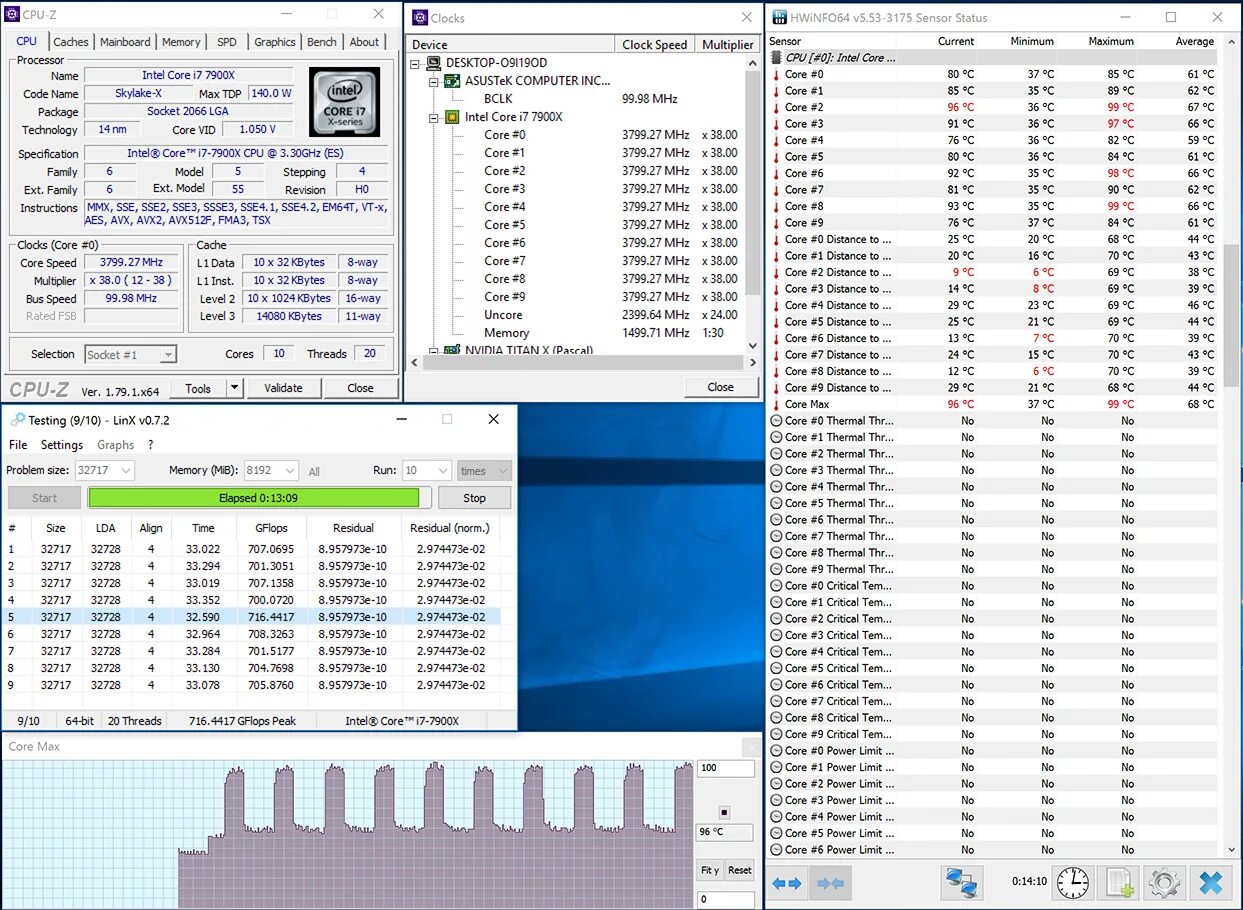Switch to the Caches tab in CPU-Z
This screenshot has height=910, width=1243.
[x=71, y=42]
